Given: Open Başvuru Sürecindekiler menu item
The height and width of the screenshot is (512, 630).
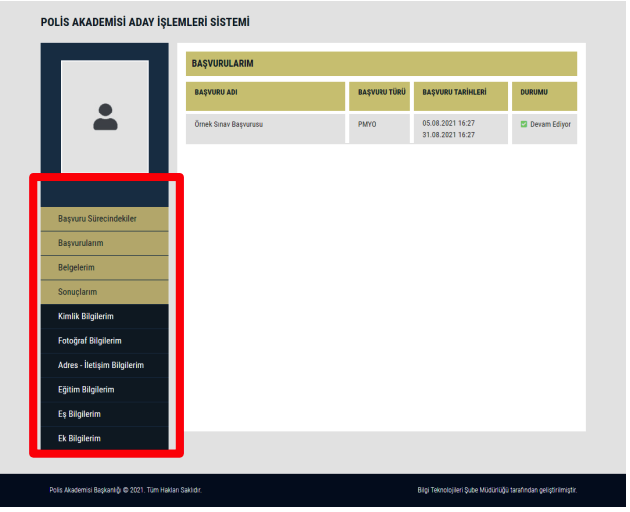Looking at the screenshot, I should pos(97,218).
